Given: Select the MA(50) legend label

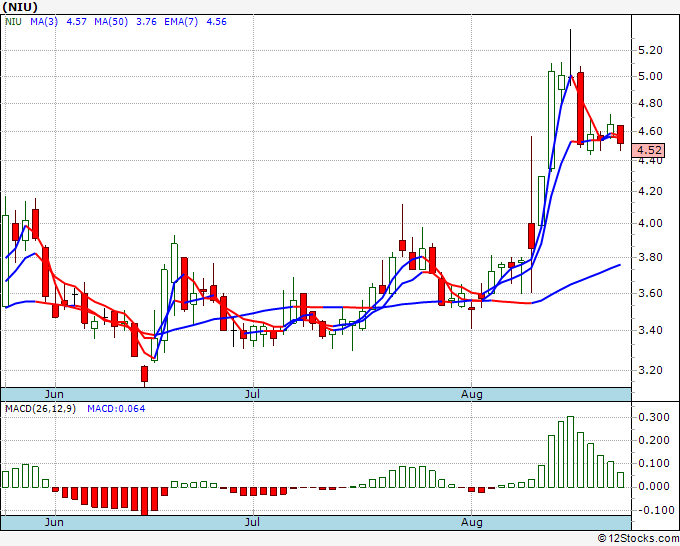Looking at the screenshot, I should point(111,22).
